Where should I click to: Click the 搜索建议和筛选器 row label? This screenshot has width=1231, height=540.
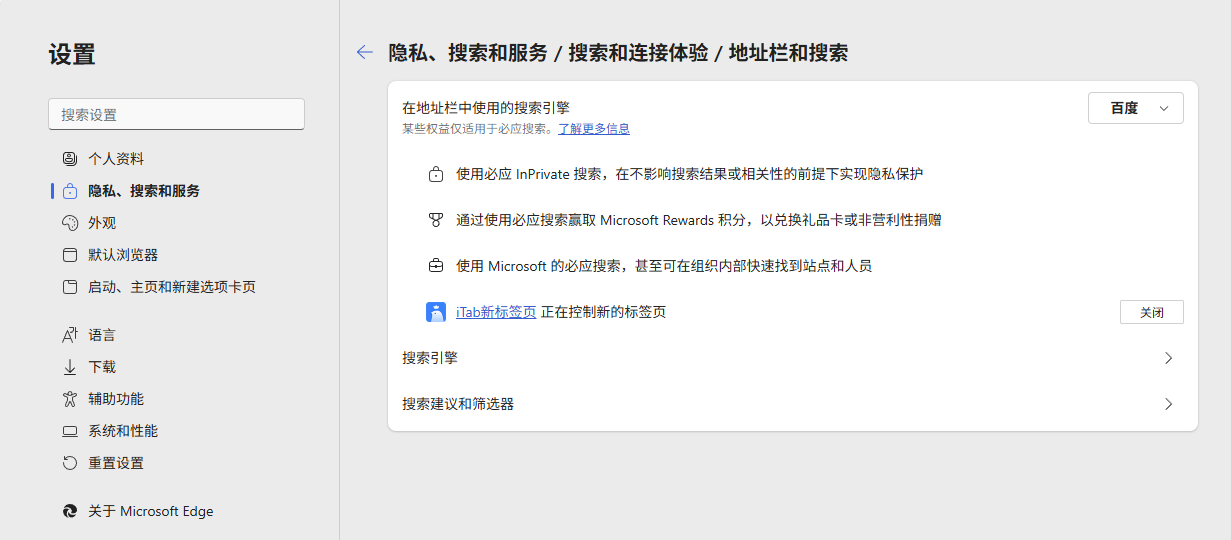(458, 404)
